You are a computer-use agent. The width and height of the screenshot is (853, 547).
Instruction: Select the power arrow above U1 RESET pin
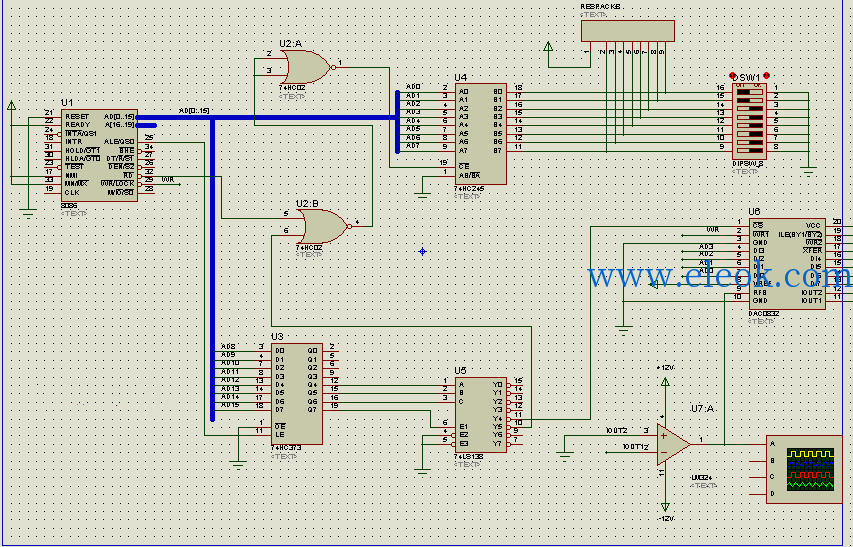click(x=11, y=104)
